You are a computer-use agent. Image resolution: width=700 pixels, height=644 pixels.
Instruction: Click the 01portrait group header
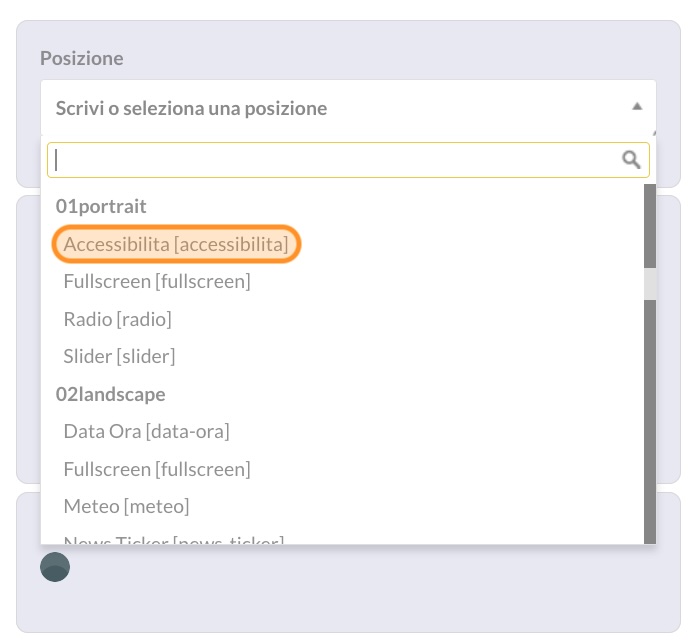(x=101, y=207)
